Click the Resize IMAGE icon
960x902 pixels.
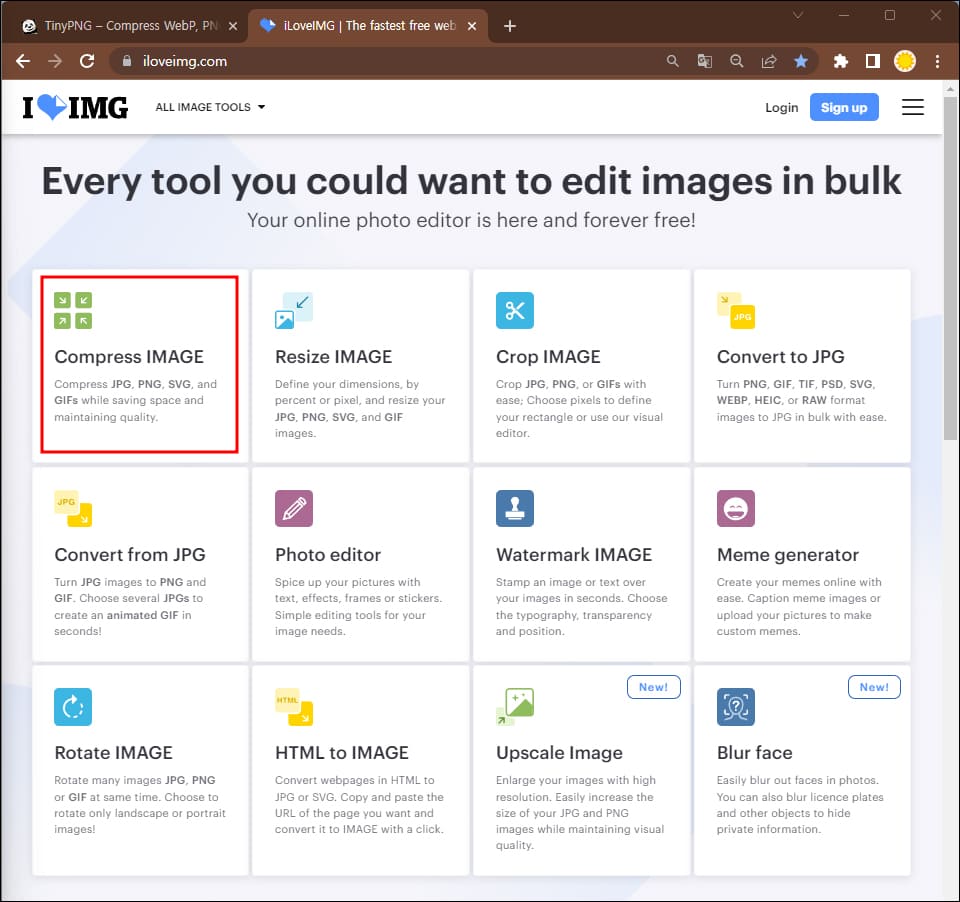point(294,310)
